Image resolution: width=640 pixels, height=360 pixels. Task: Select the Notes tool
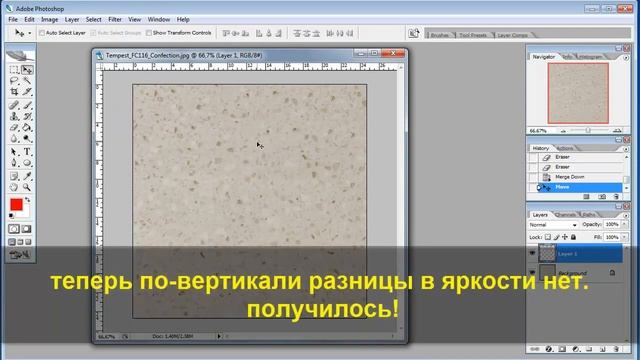point(14,176)
